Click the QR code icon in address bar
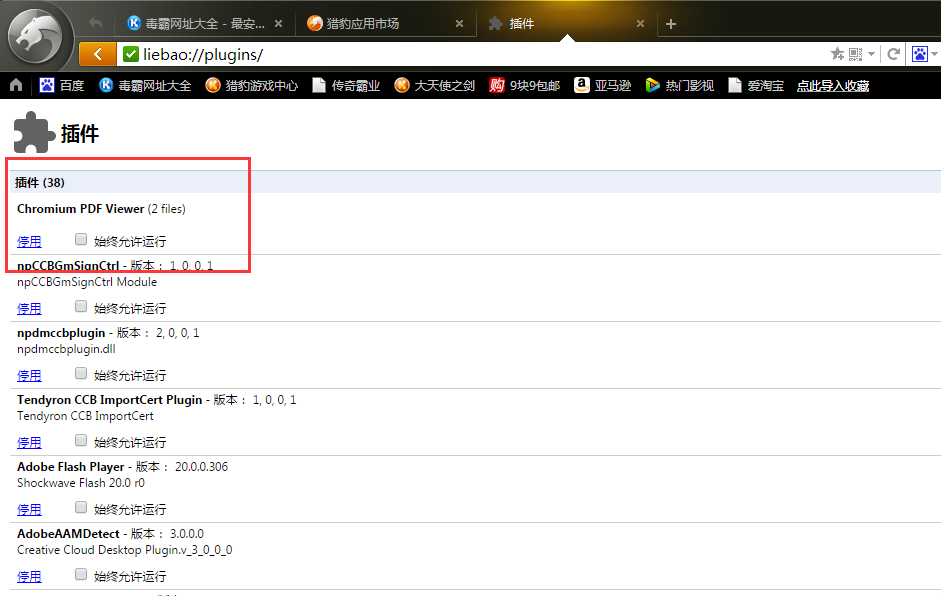This screenshot has width=941, height=596. (855, 54)
